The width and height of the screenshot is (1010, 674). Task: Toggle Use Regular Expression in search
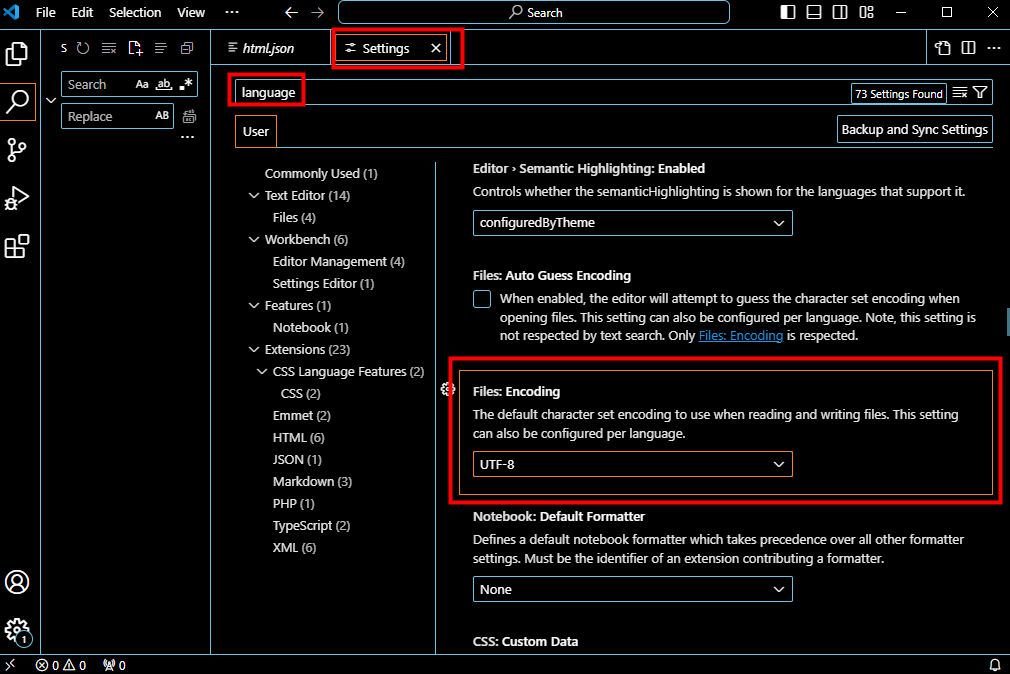coord(185,84)
